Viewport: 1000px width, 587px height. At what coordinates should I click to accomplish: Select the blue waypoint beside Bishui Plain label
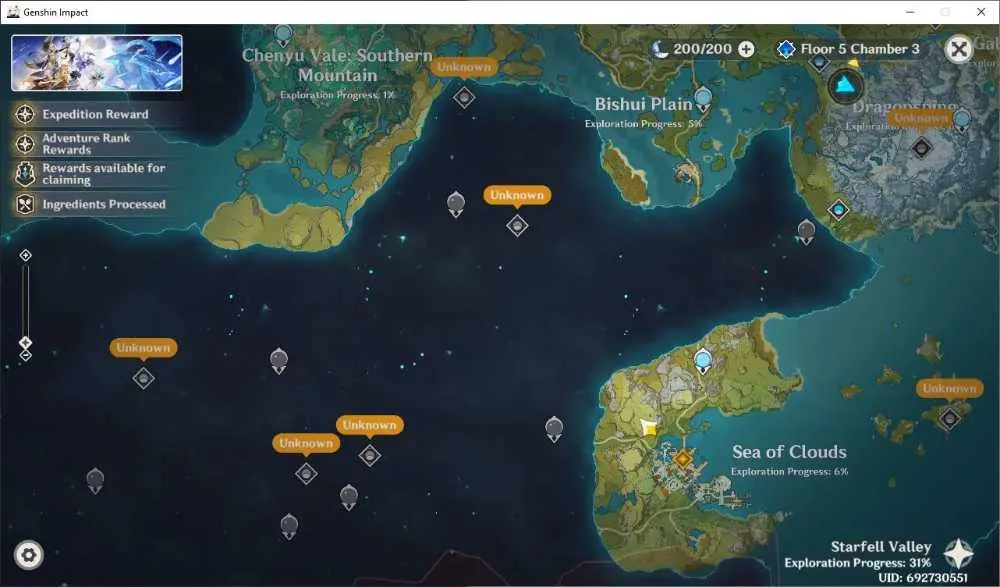703,99
